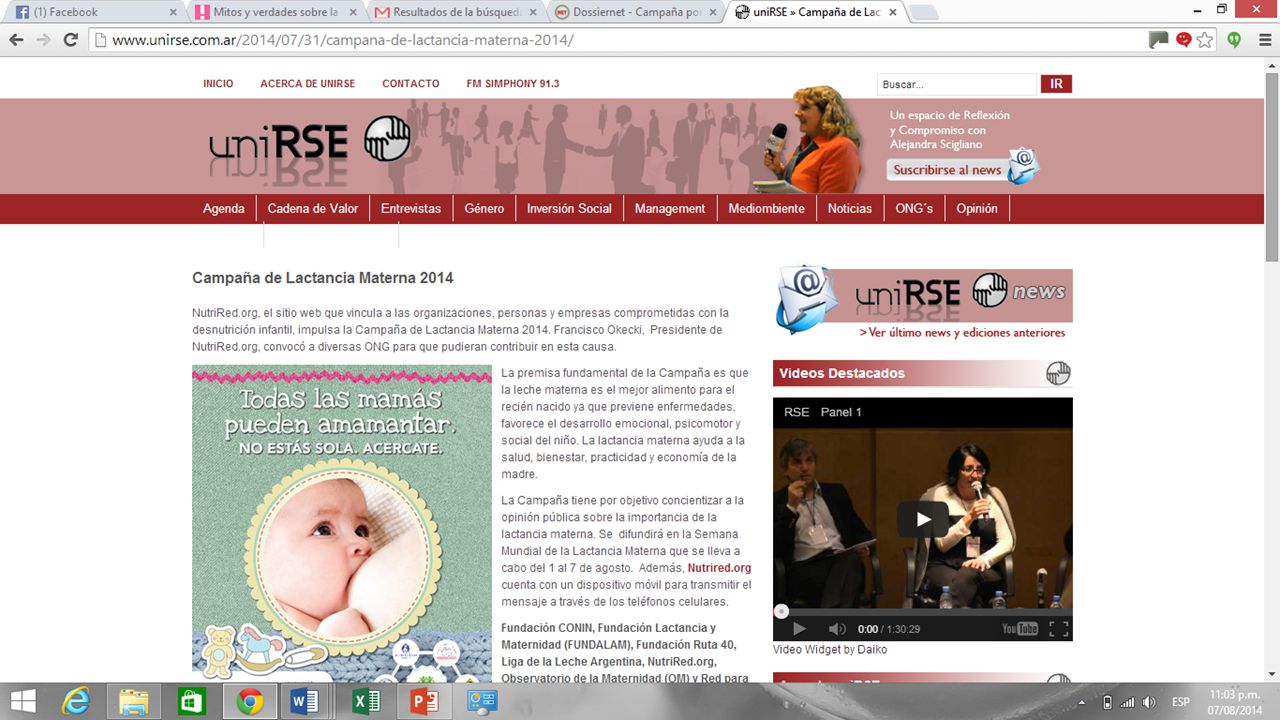Open the INICIO link

pyautogui.click(x=218, y=84)
